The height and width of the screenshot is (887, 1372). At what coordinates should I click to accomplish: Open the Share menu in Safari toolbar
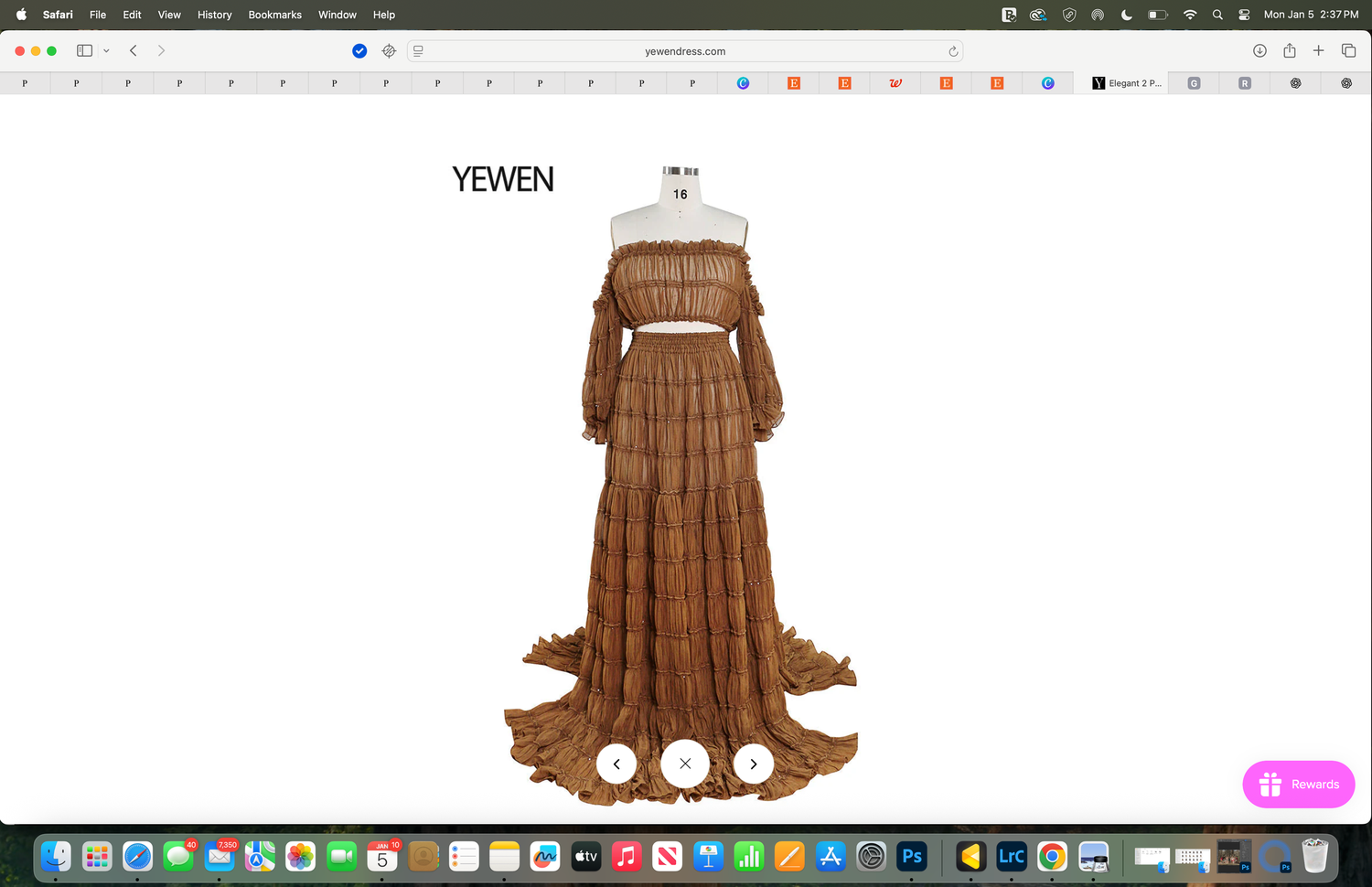(1290, 51)
